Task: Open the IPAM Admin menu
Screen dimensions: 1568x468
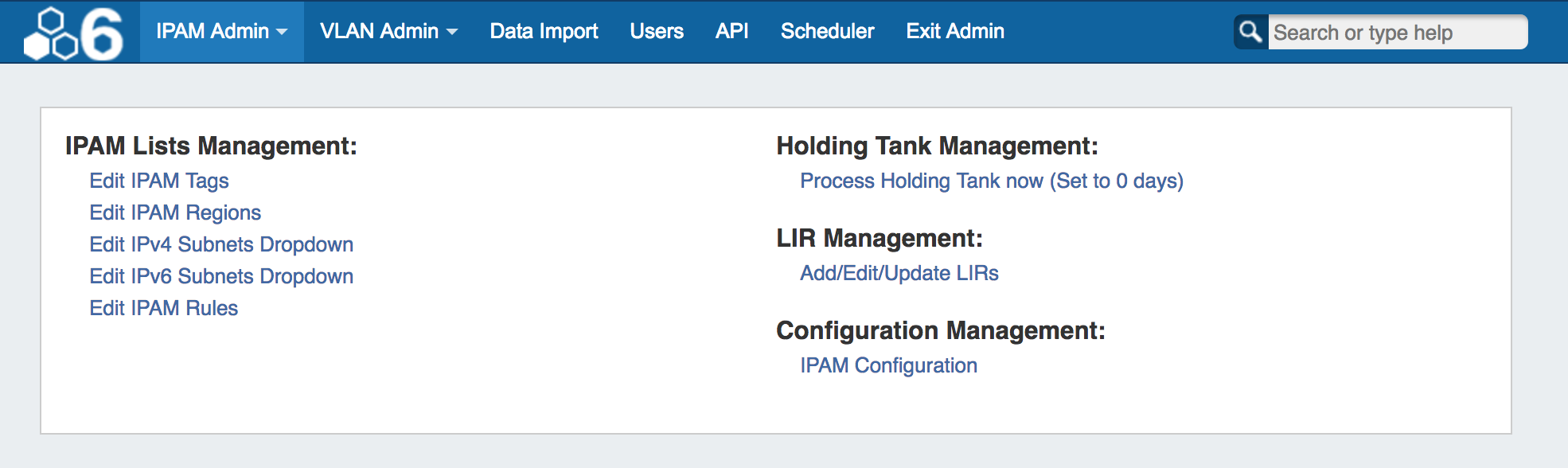Action: pyautogui.click(x=213, y=31)
